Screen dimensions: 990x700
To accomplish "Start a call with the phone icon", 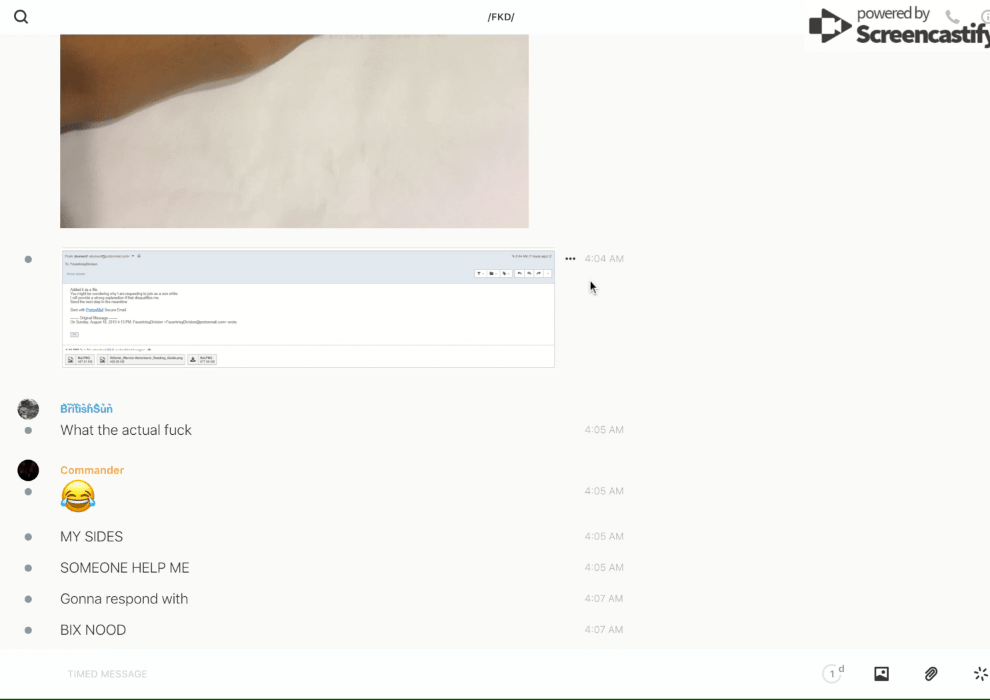I will click(952, 17).
